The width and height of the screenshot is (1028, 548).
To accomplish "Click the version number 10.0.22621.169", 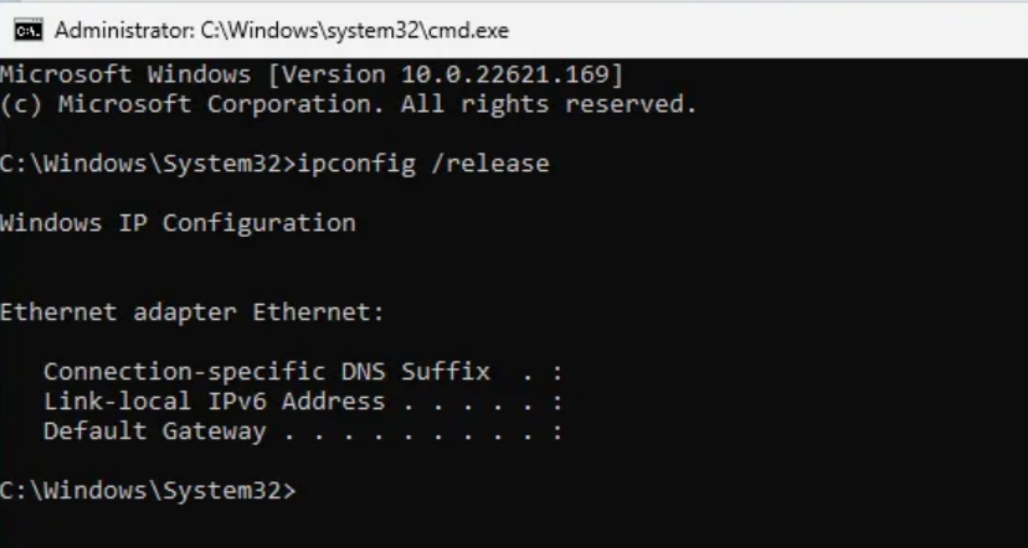I will tap(512, 75).
